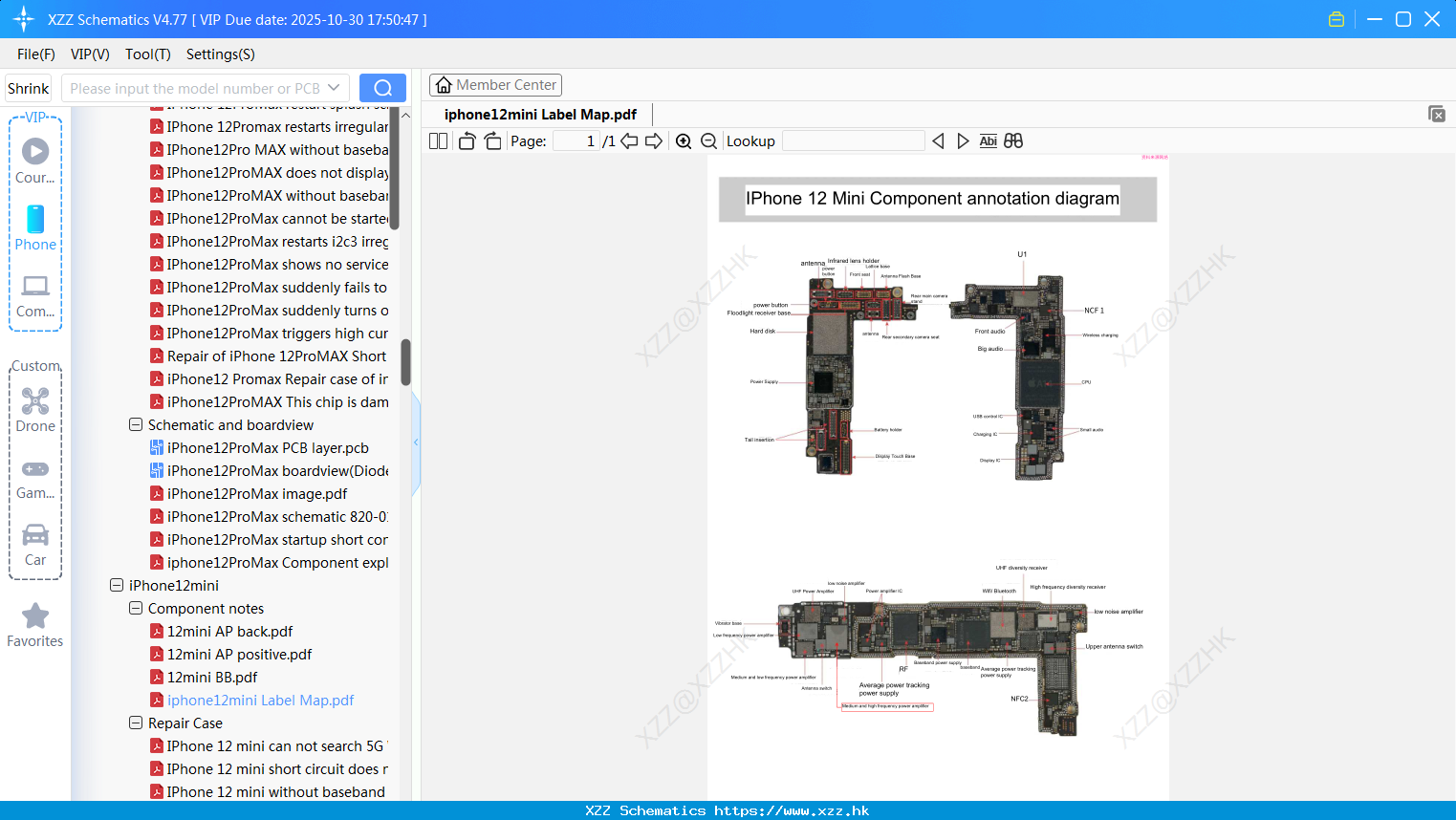
Task: Open 12mini BB.pdf
Action: (x=204, y=678)
